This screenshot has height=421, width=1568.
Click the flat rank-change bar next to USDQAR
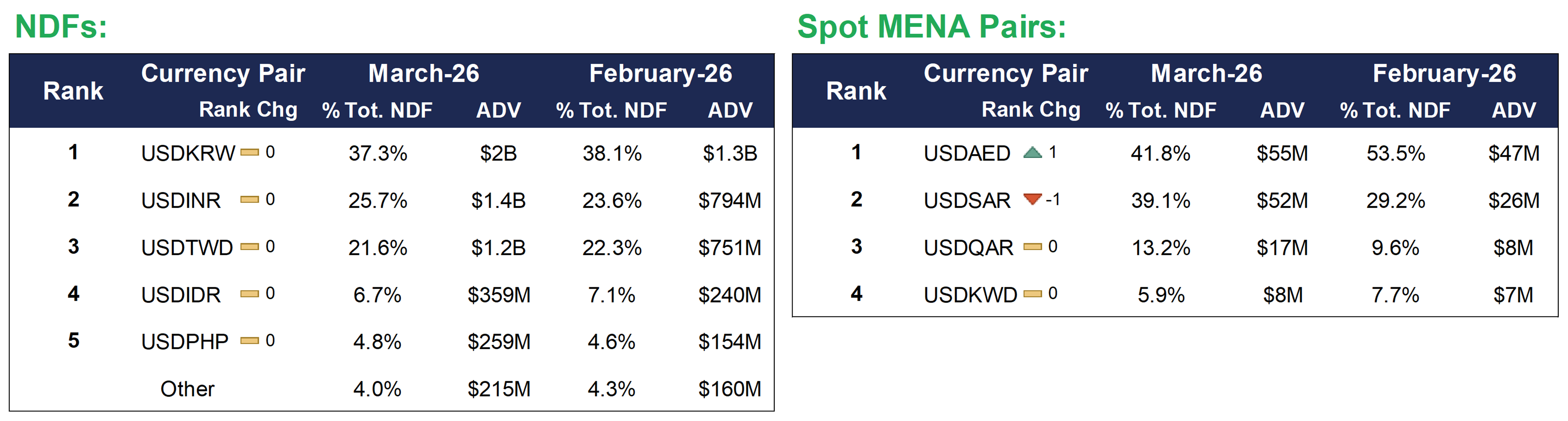click(1032, 247)
